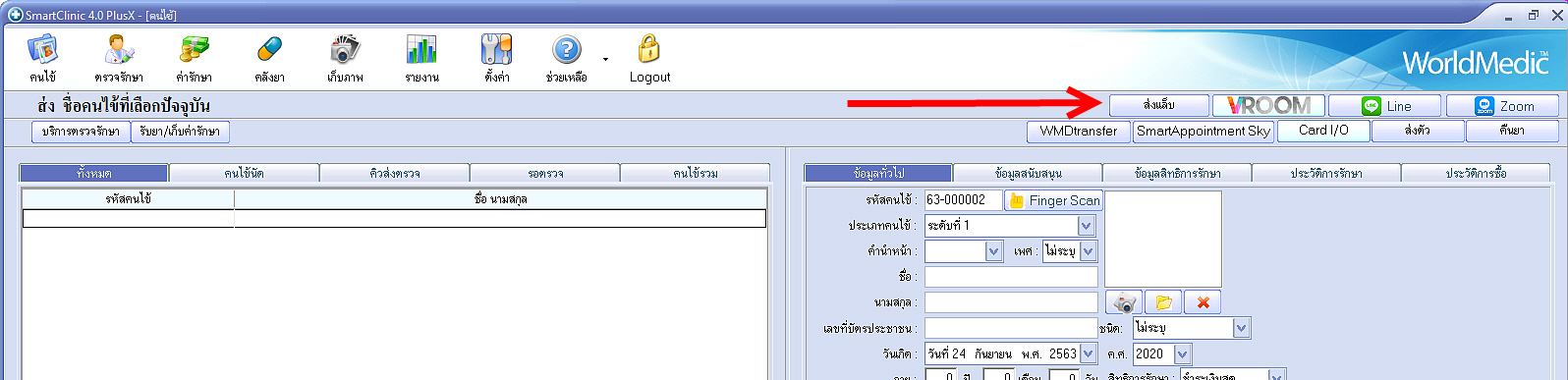Image resolution: width=1568 pixels, height=380 pixels.
Task: Open the ค่ารักษา treatment fee icon
Action: pos(195,49)
